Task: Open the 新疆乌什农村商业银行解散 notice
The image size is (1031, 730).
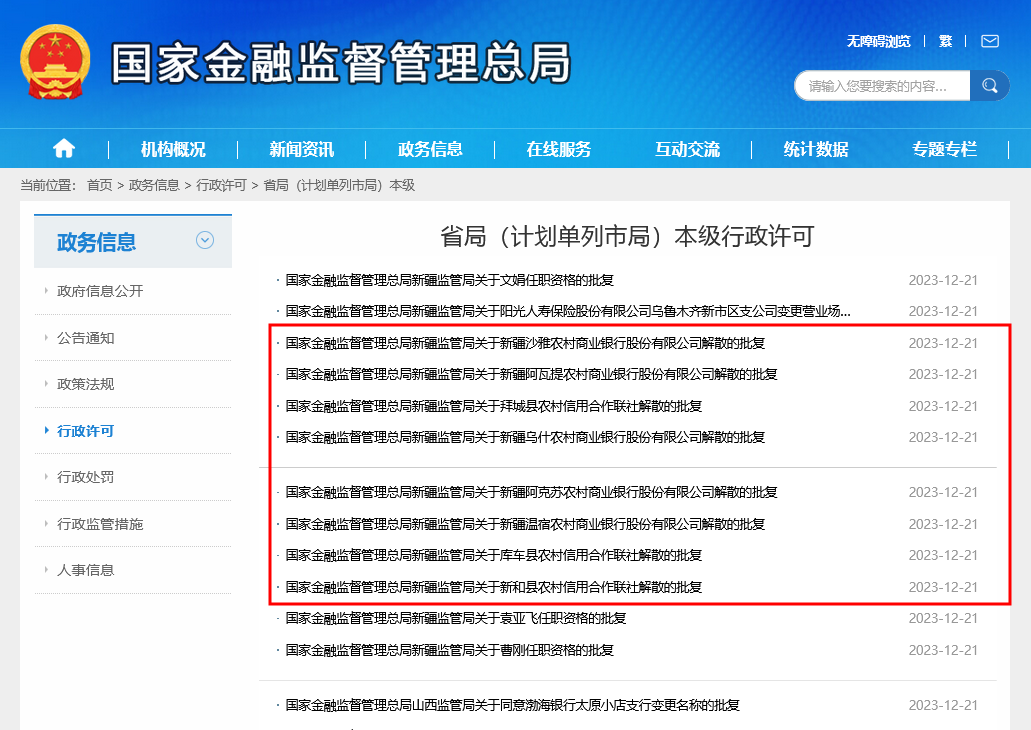Action: (x=525, y=437)
